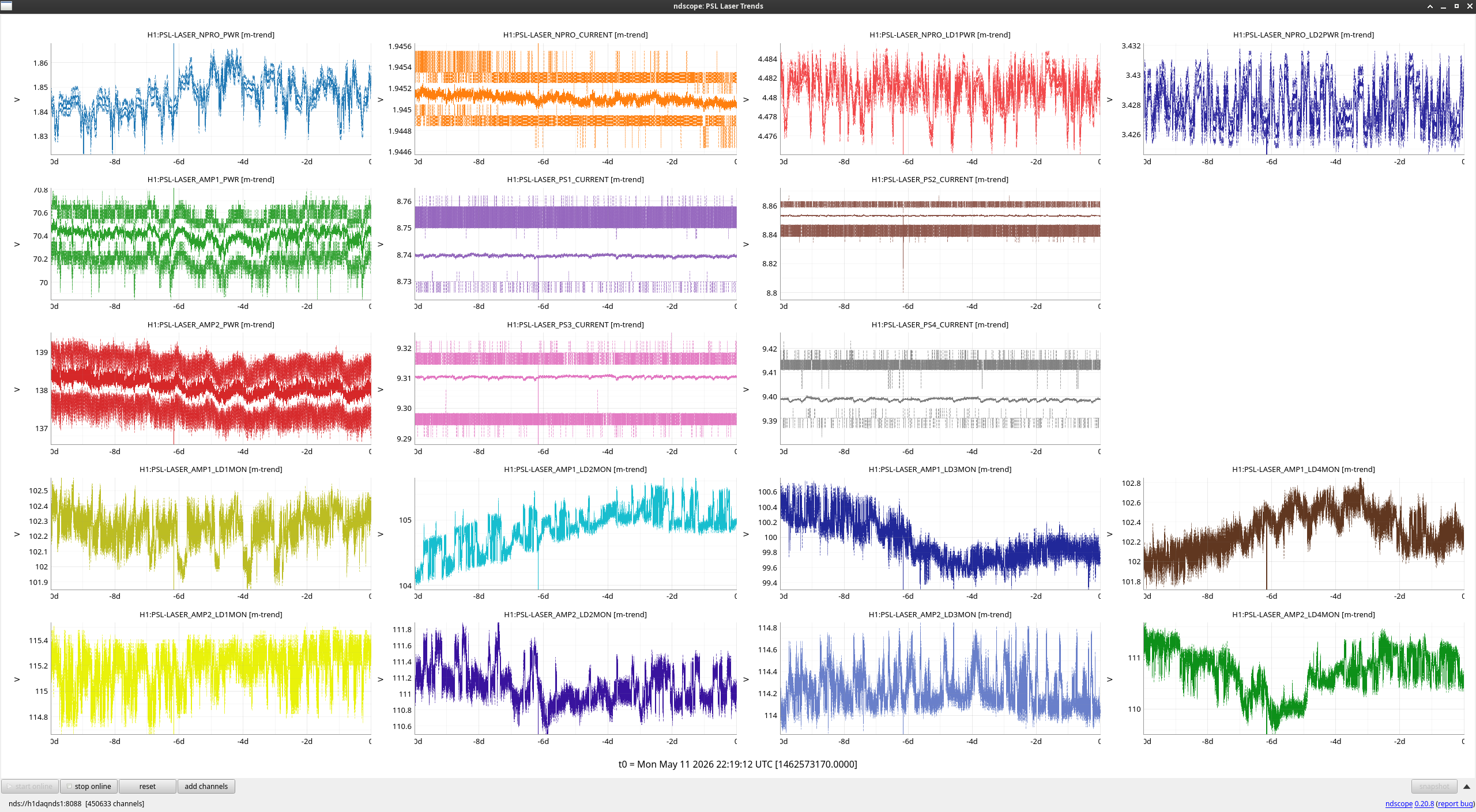Click the stop online button
This screenshot has width=1476, height=812.
pyautogui.click(x=89, y=786)
